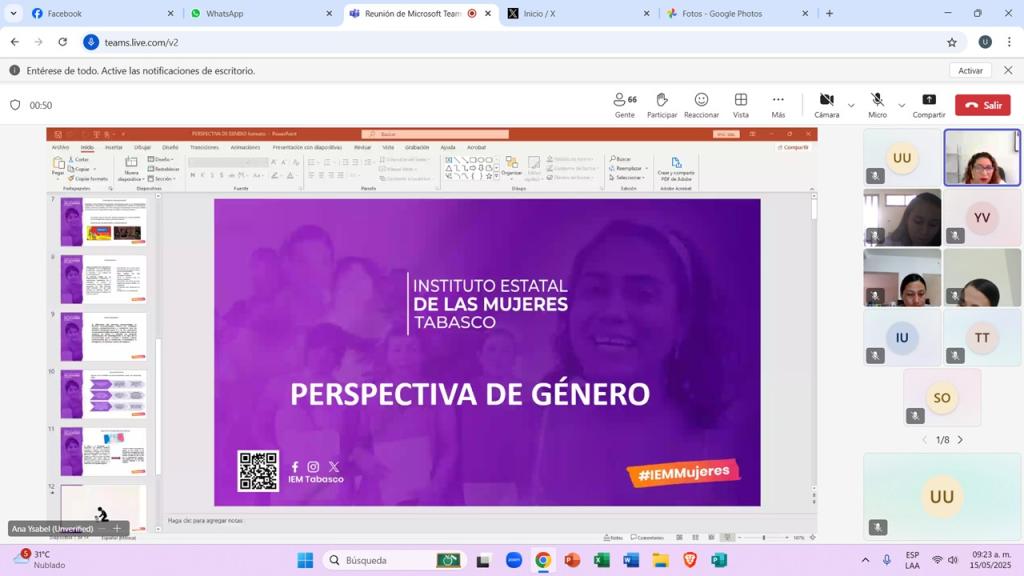Go to next participants page chevron
The width and height of the screenshot is (1024, 576).
tap(960, 440)
